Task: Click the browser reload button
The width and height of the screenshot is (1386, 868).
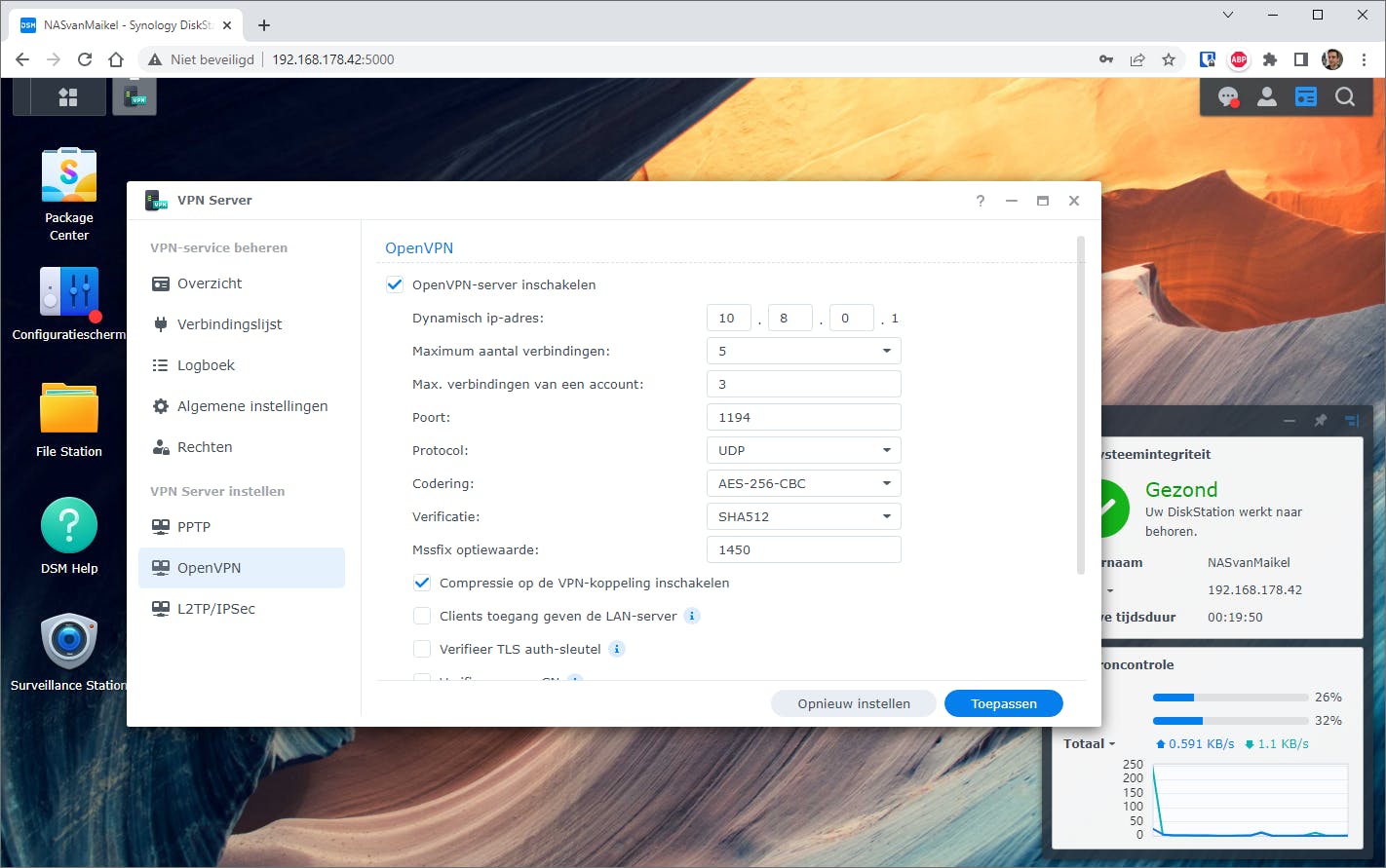Action: click(x=85, y=59)
